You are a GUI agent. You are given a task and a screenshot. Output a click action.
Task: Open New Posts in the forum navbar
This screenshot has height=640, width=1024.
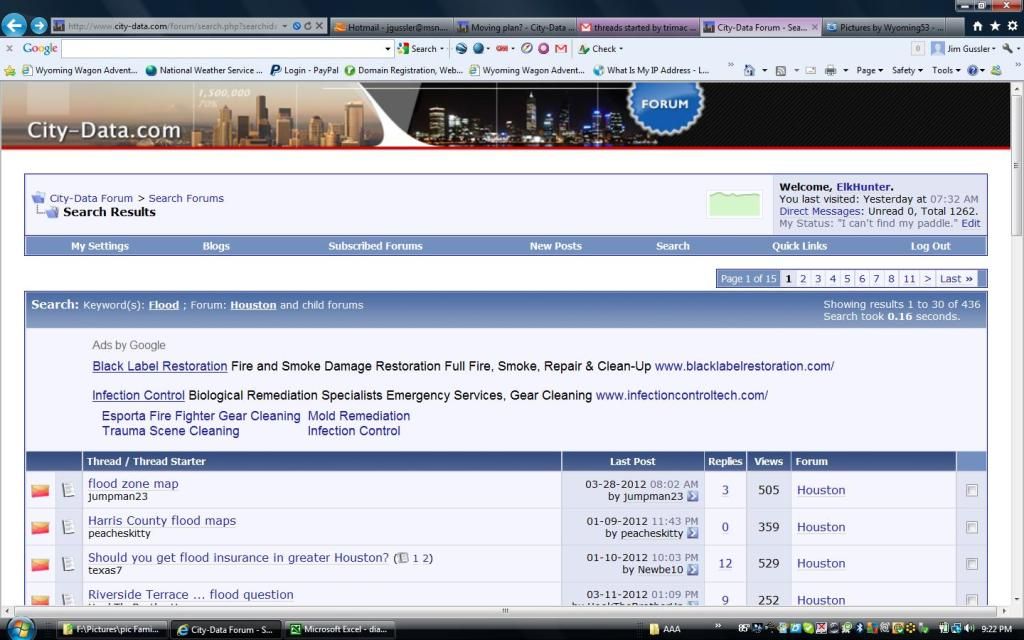pyautogui.click(x=556, y=246)
